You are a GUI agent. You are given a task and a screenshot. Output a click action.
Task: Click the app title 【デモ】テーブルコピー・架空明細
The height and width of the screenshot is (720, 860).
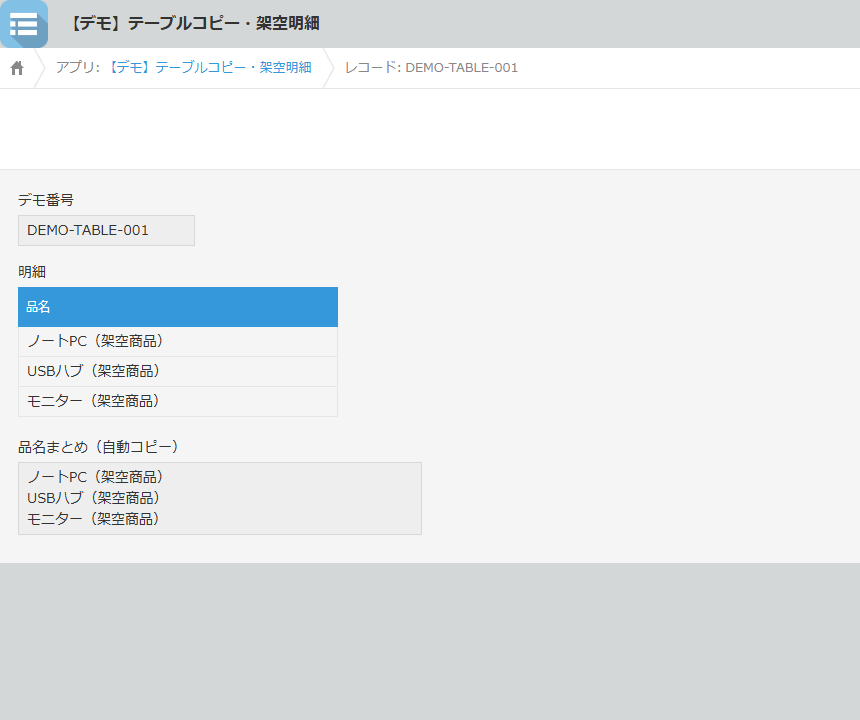(195, 24)
